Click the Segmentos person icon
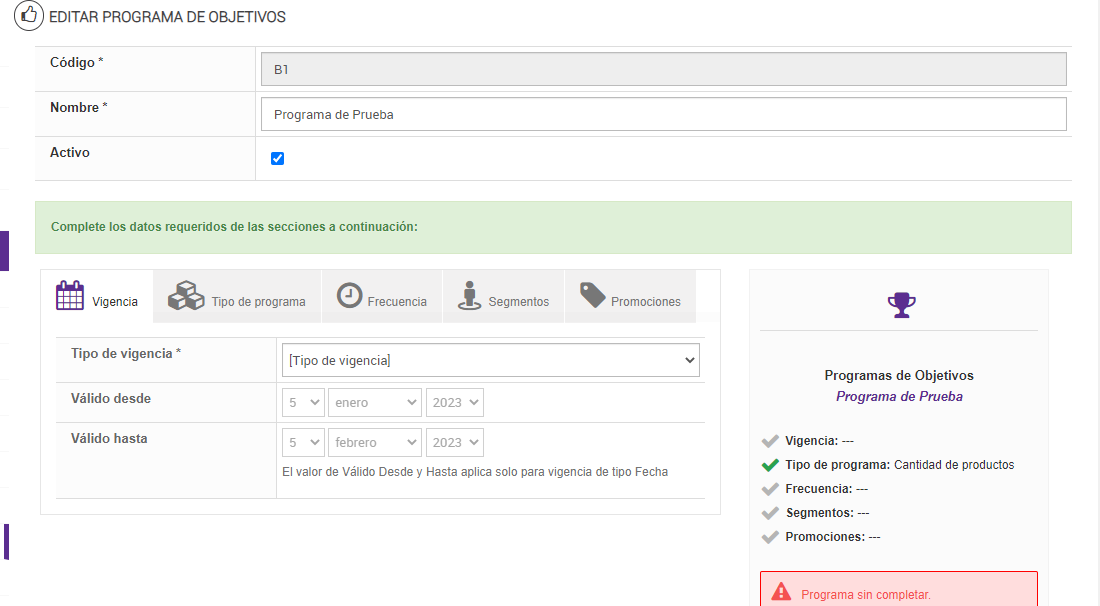This screenshot has width=1100, height=606. click(469, 296)
